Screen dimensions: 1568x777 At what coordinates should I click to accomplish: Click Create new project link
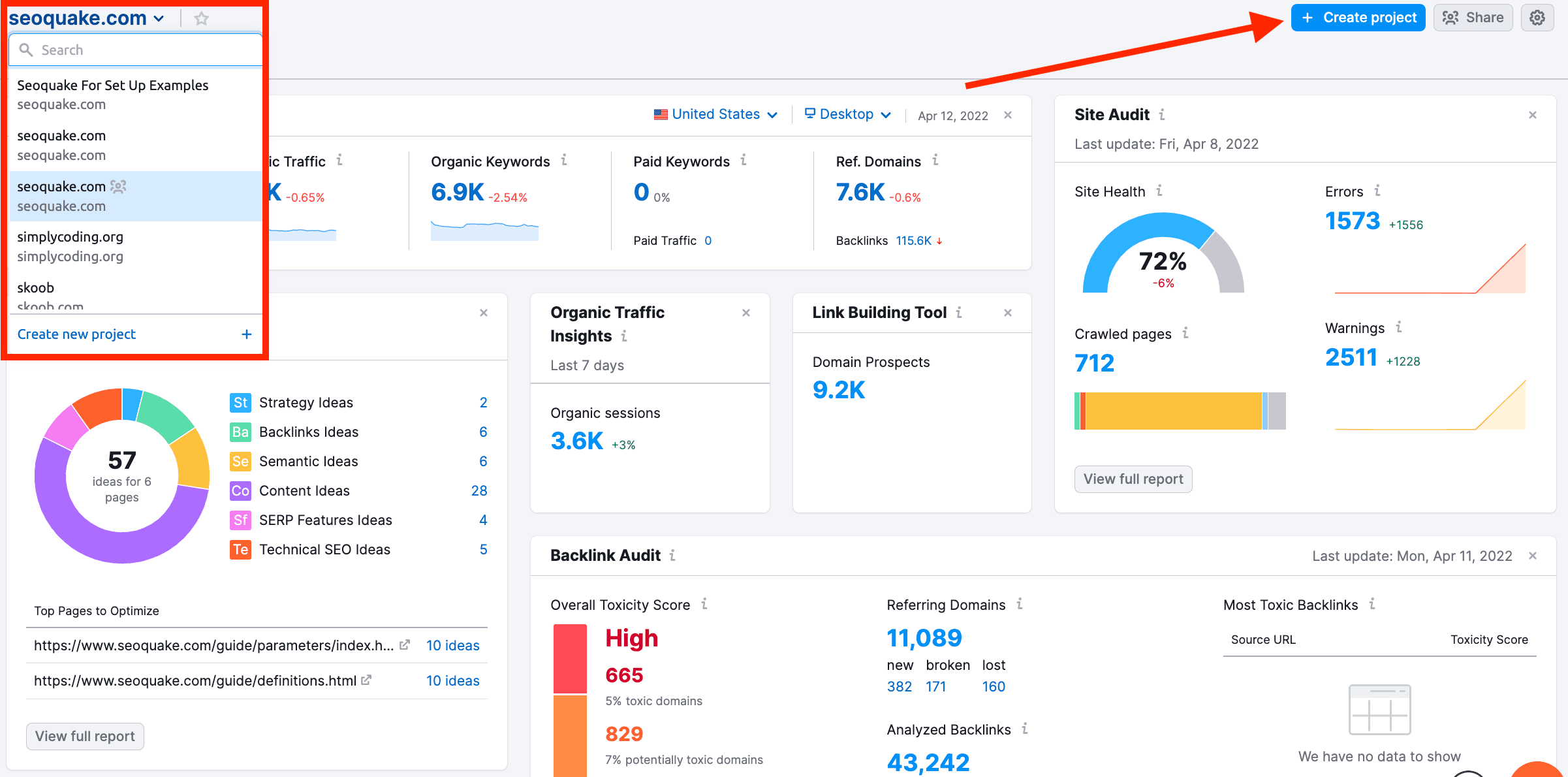pyautogui.click(x=76, y=334)
